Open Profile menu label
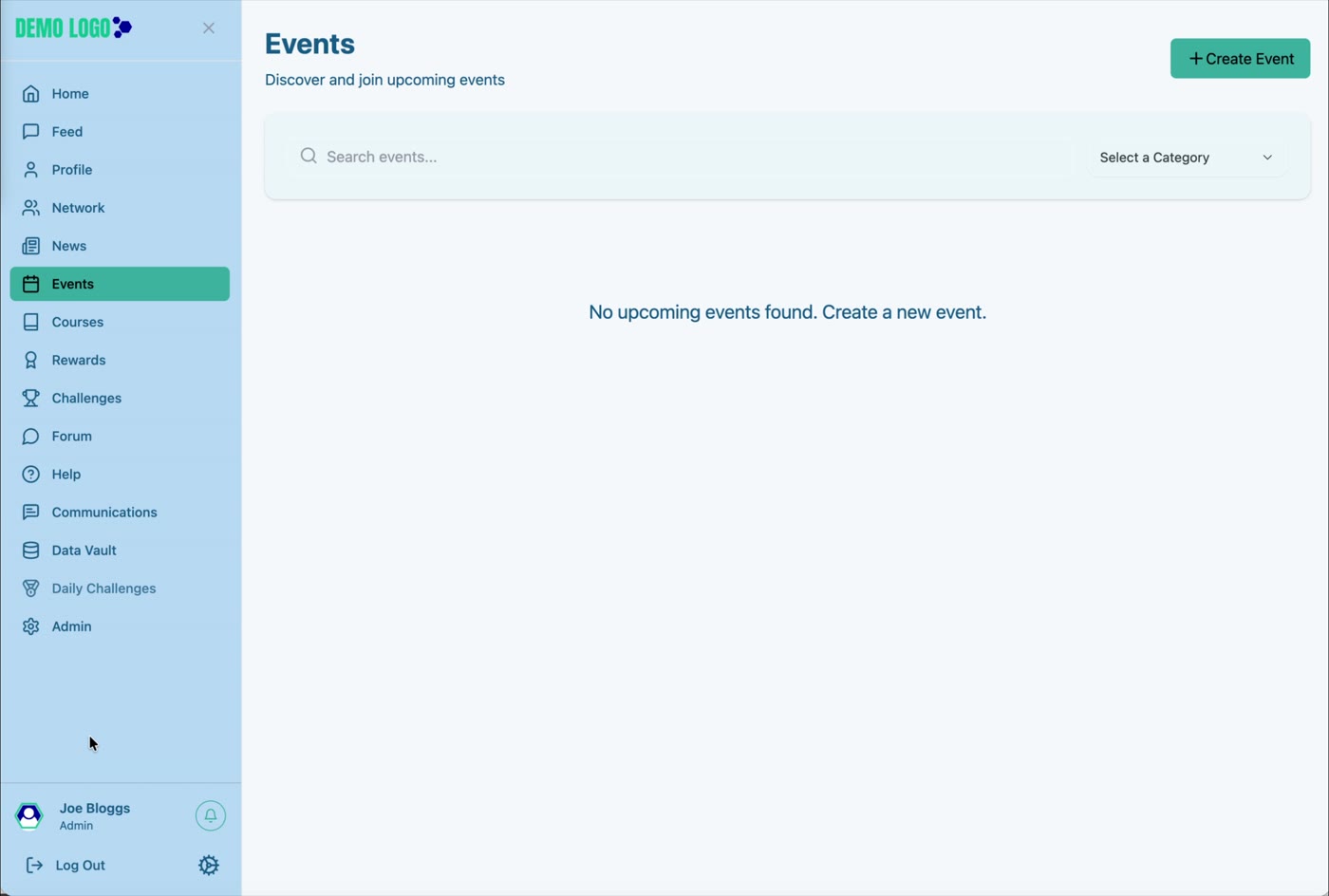 (x=72, y=170)
